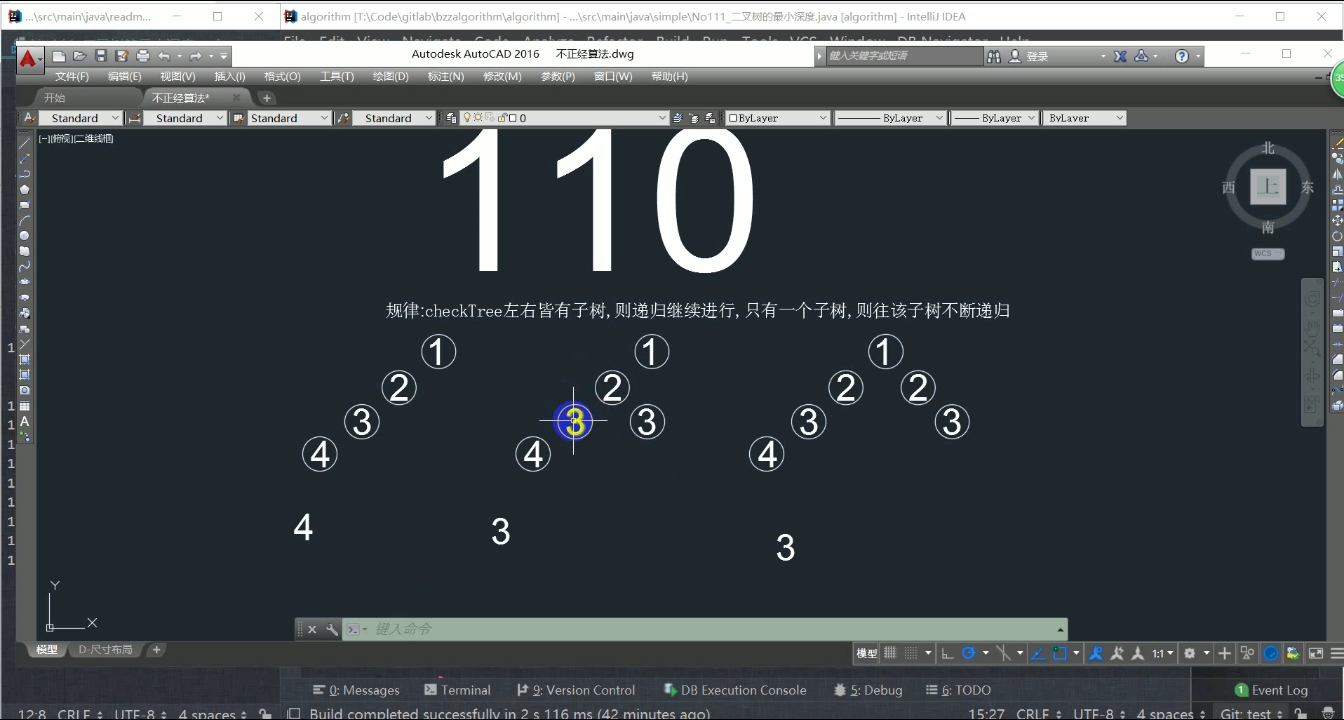Select the Circle draw tool

pos(25,236)
